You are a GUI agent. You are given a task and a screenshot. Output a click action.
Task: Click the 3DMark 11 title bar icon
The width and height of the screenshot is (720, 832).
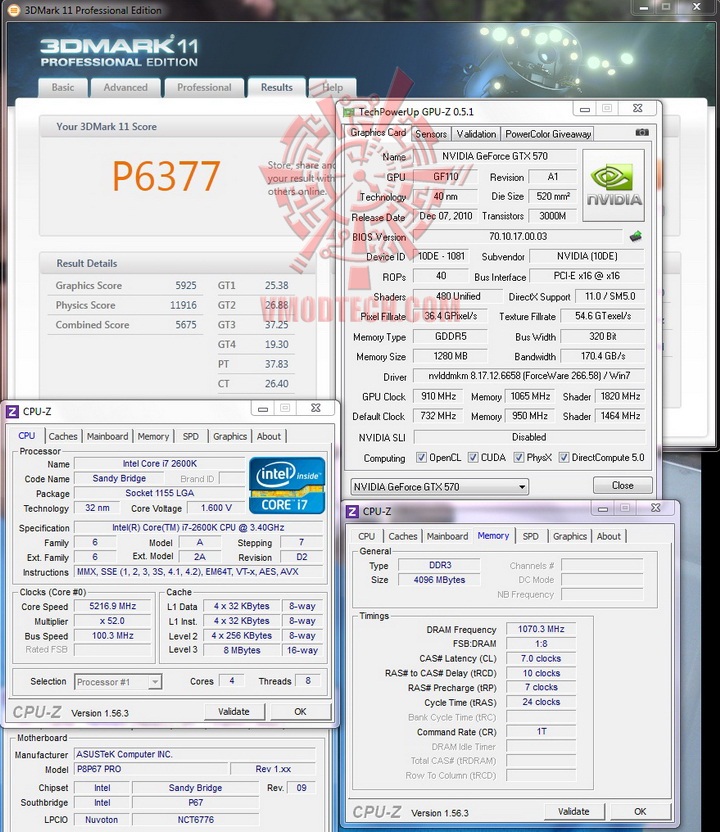click(x=14, y=10)
